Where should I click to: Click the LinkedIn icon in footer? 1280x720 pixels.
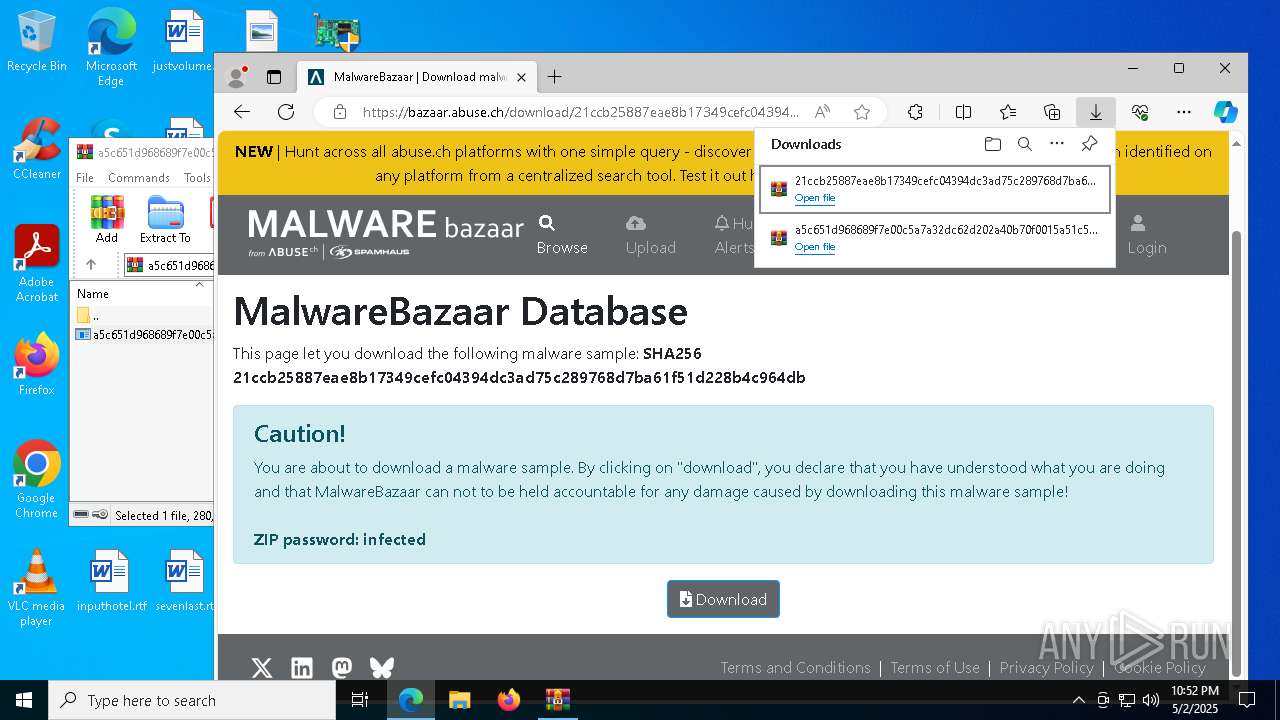point(301,668)
